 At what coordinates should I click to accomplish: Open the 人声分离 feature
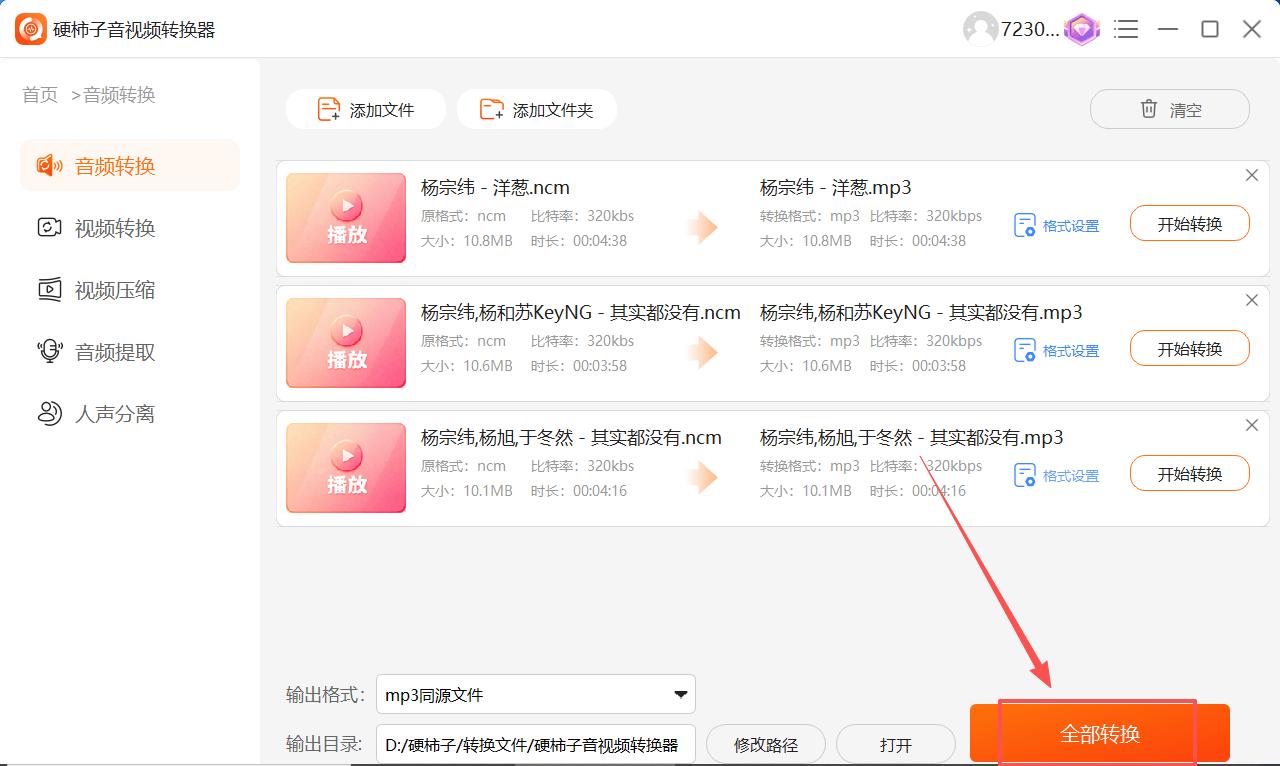click(x=100, y=413)
